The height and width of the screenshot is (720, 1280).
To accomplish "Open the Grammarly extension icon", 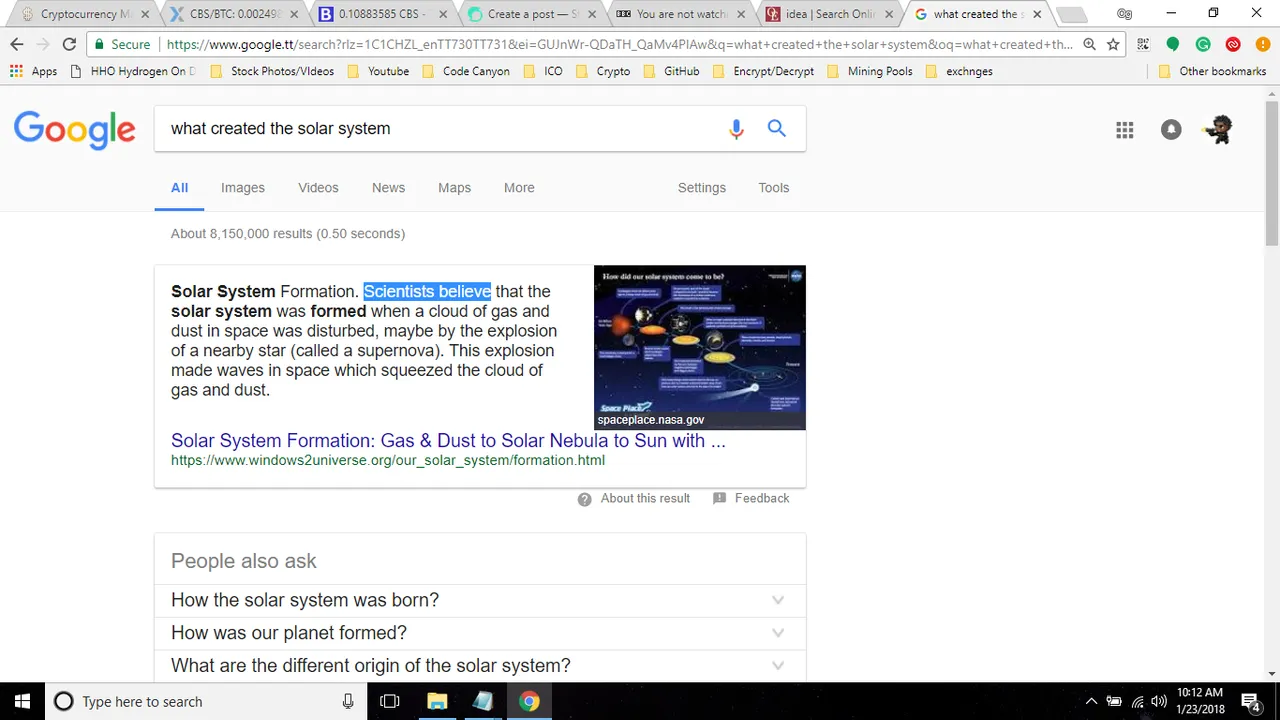I will pyautogui.click(x=1203, y=44).
